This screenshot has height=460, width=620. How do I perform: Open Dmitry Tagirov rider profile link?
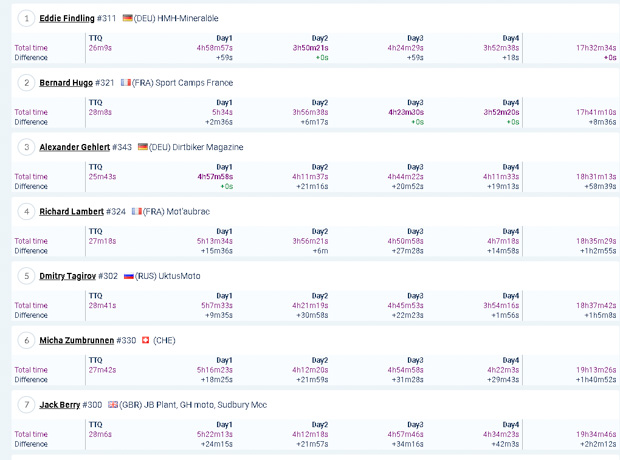coord(68,276)
